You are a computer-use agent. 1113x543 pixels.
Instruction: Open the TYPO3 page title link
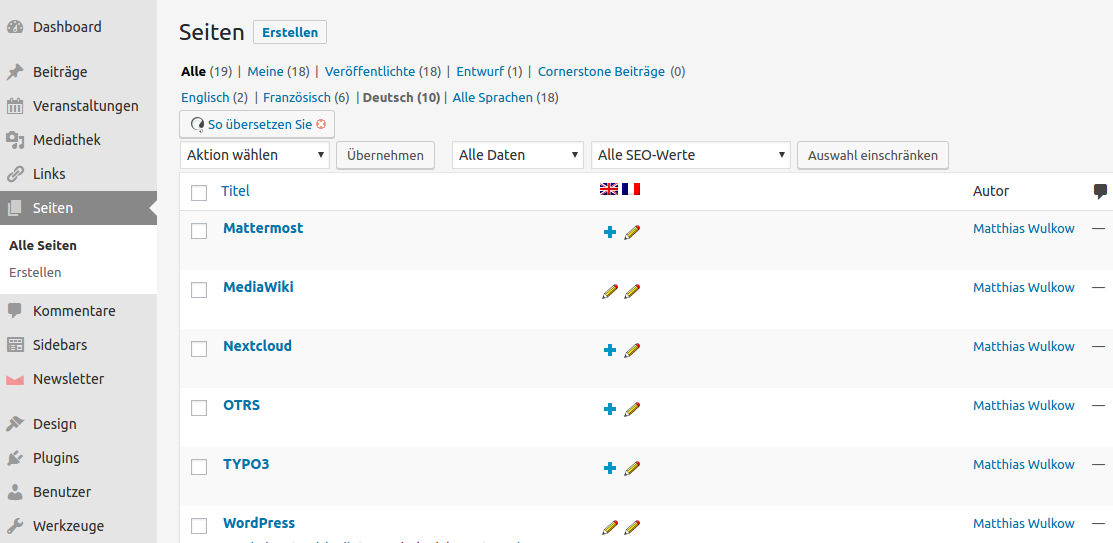coord(246,464)
